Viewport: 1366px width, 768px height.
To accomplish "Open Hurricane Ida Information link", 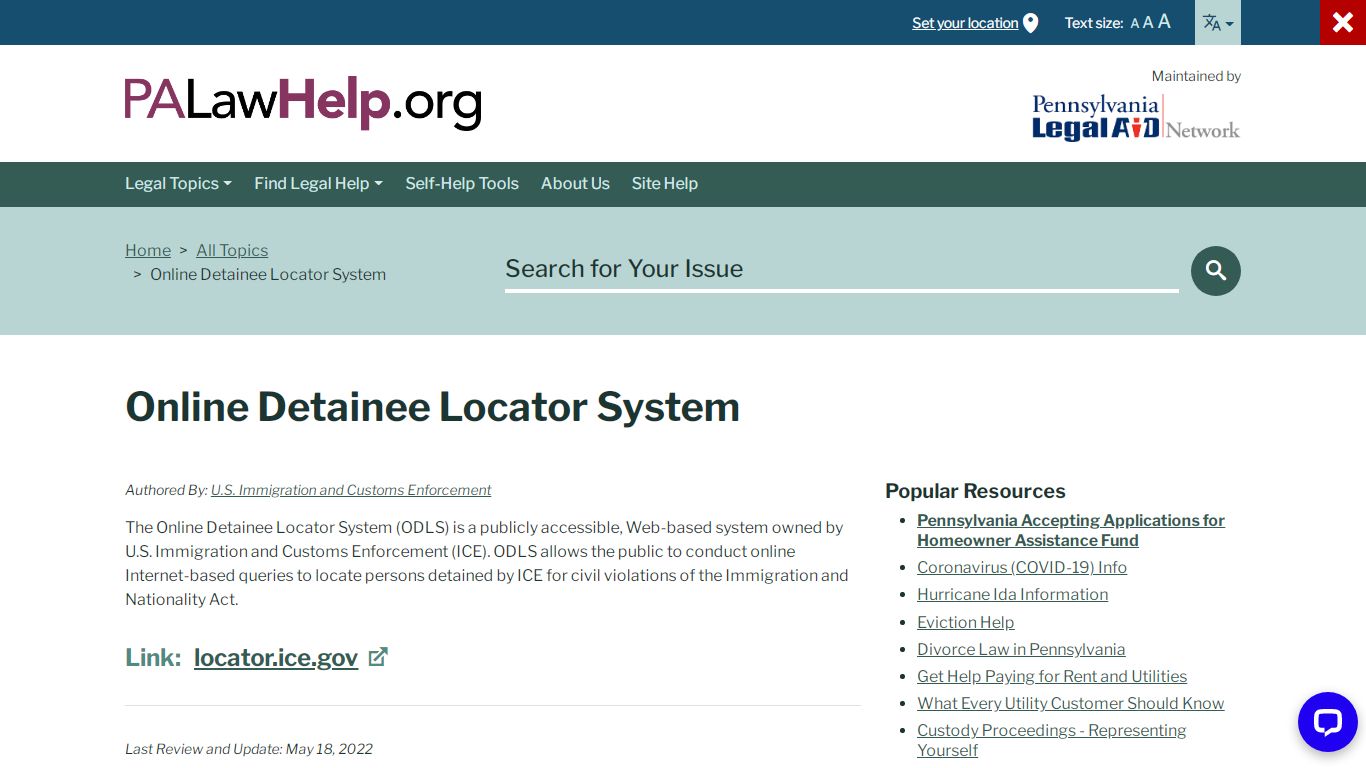I will [1012, 594].
